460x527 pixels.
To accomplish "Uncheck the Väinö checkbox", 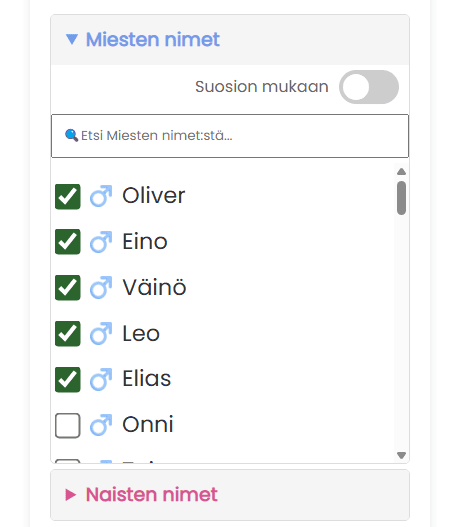I will [x=68, y=288].
